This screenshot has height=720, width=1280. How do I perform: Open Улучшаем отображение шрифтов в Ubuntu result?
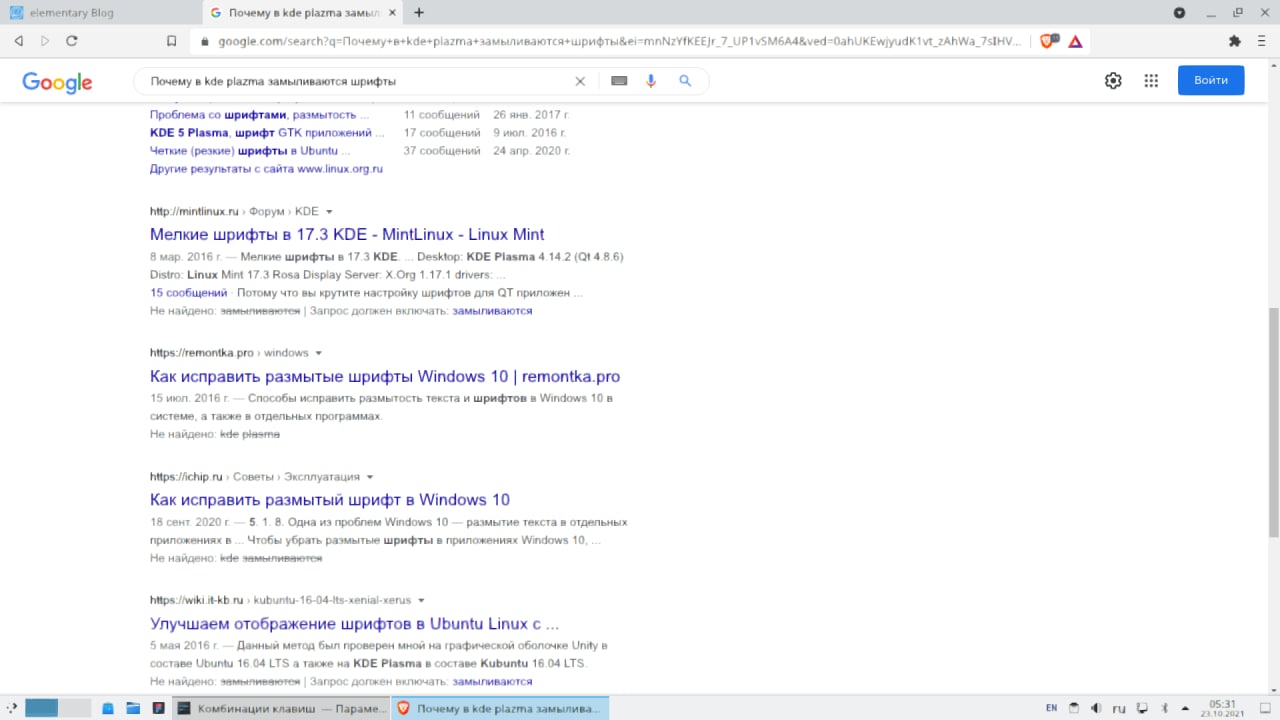tap(354, 624)
